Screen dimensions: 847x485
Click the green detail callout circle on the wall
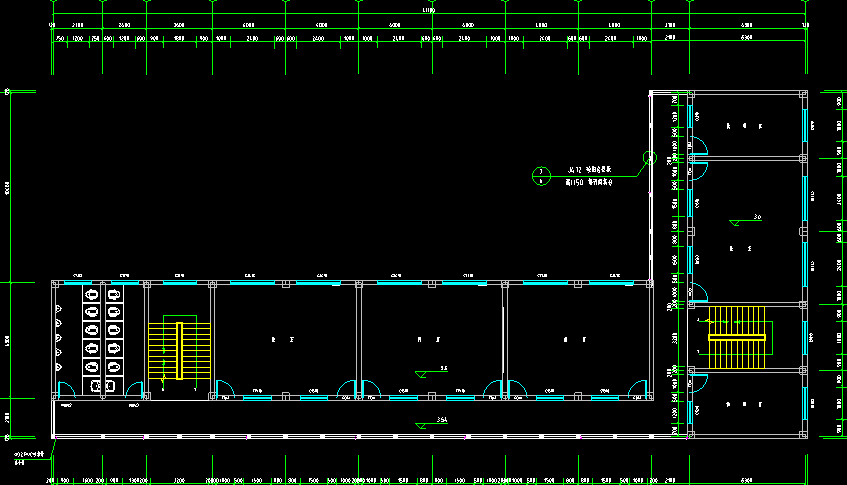[650, 158]
